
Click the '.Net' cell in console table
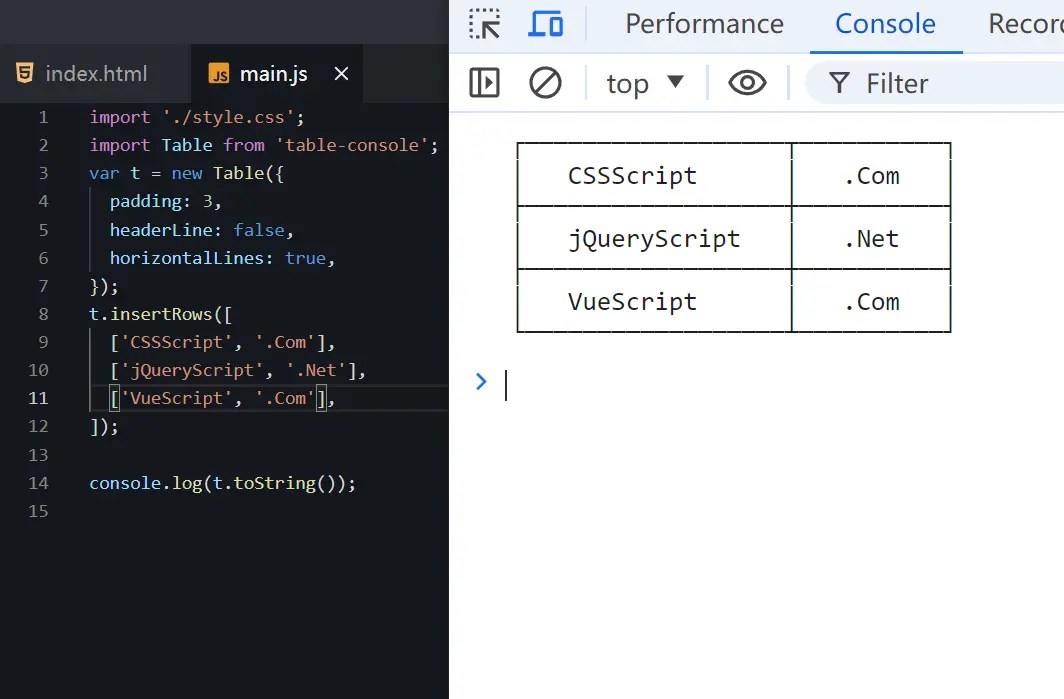tap(871, 239)
